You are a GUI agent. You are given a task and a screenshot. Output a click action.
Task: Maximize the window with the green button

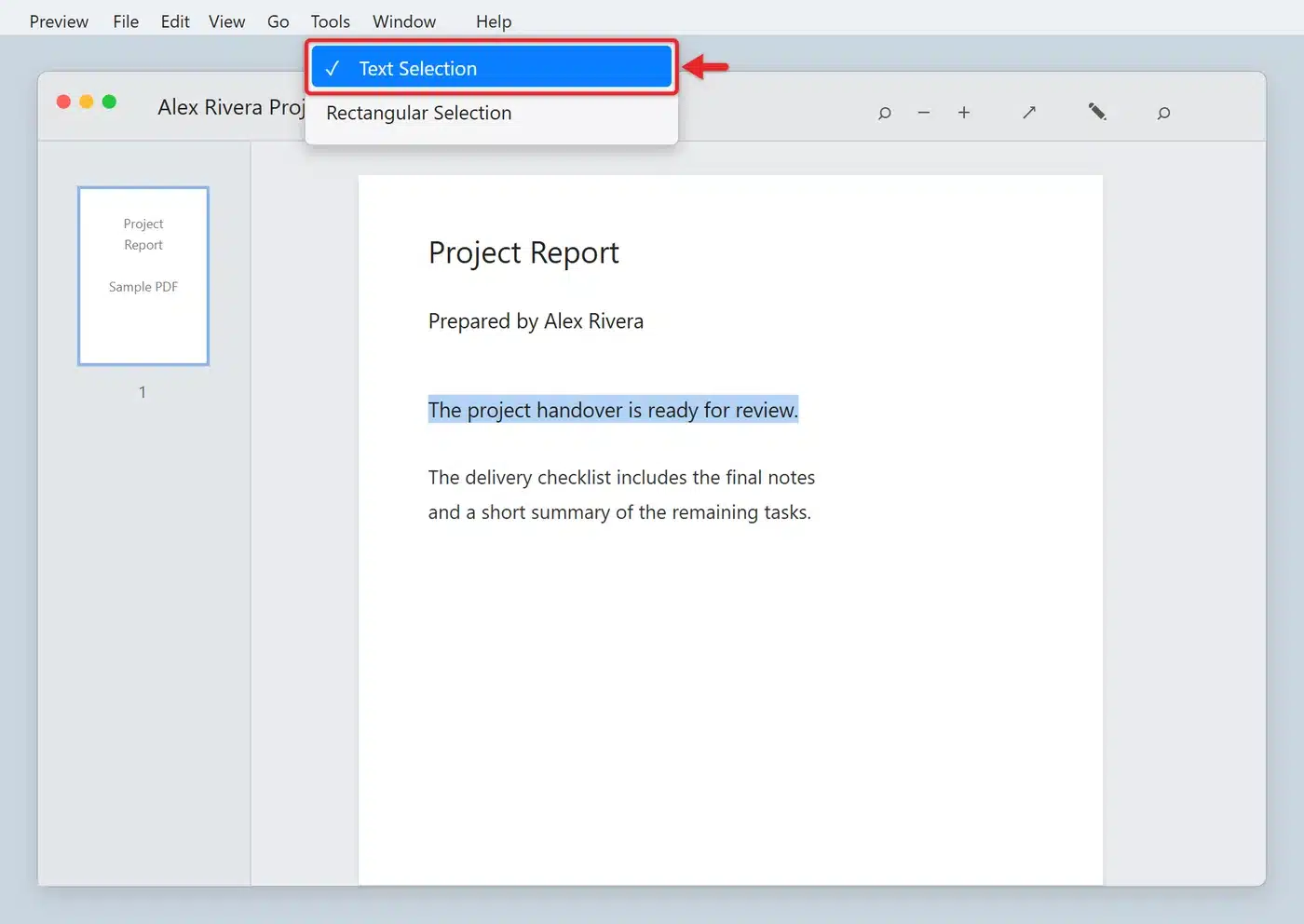(109, 102)
